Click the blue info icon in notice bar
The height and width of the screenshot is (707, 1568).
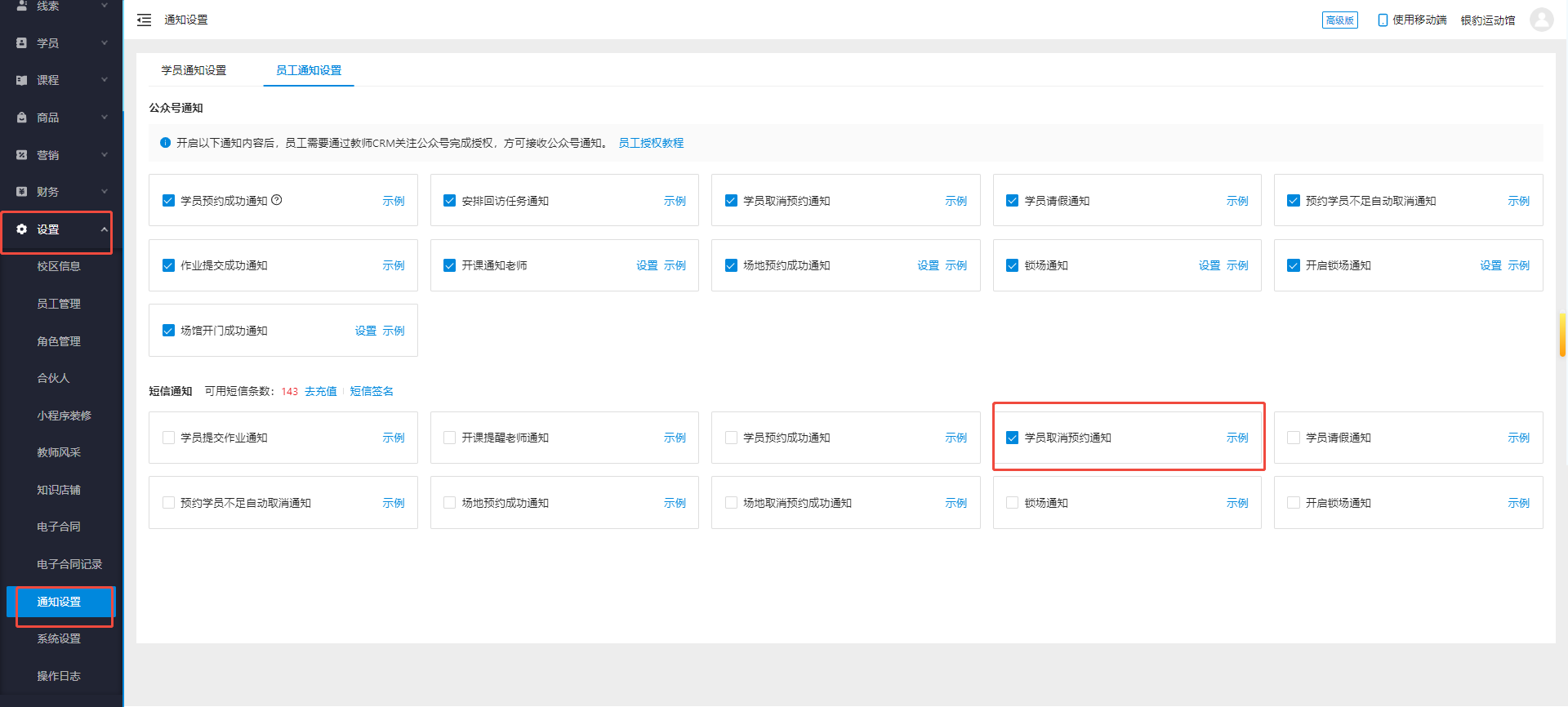click(x=165, y=143)
